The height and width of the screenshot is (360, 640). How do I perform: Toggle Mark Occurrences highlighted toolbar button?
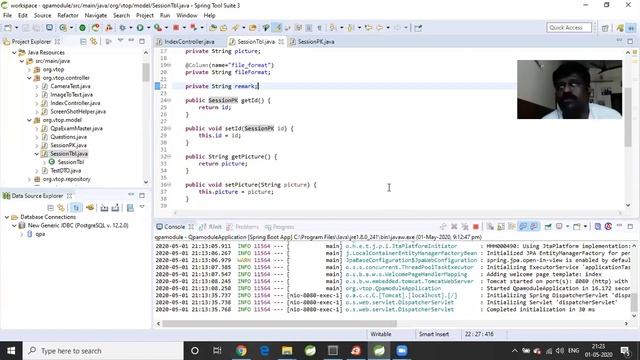(x=277, y=28)
